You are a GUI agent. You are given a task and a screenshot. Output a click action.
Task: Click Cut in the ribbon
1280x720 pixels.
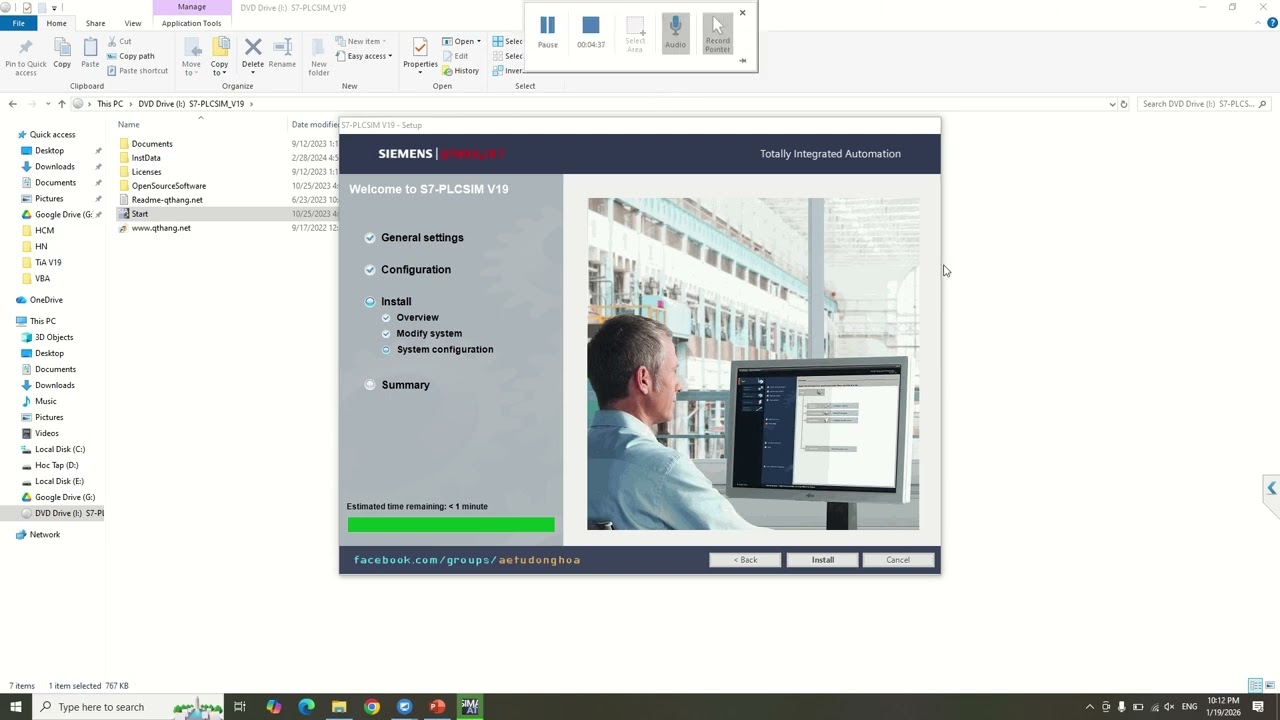click(x=119, y=42)
